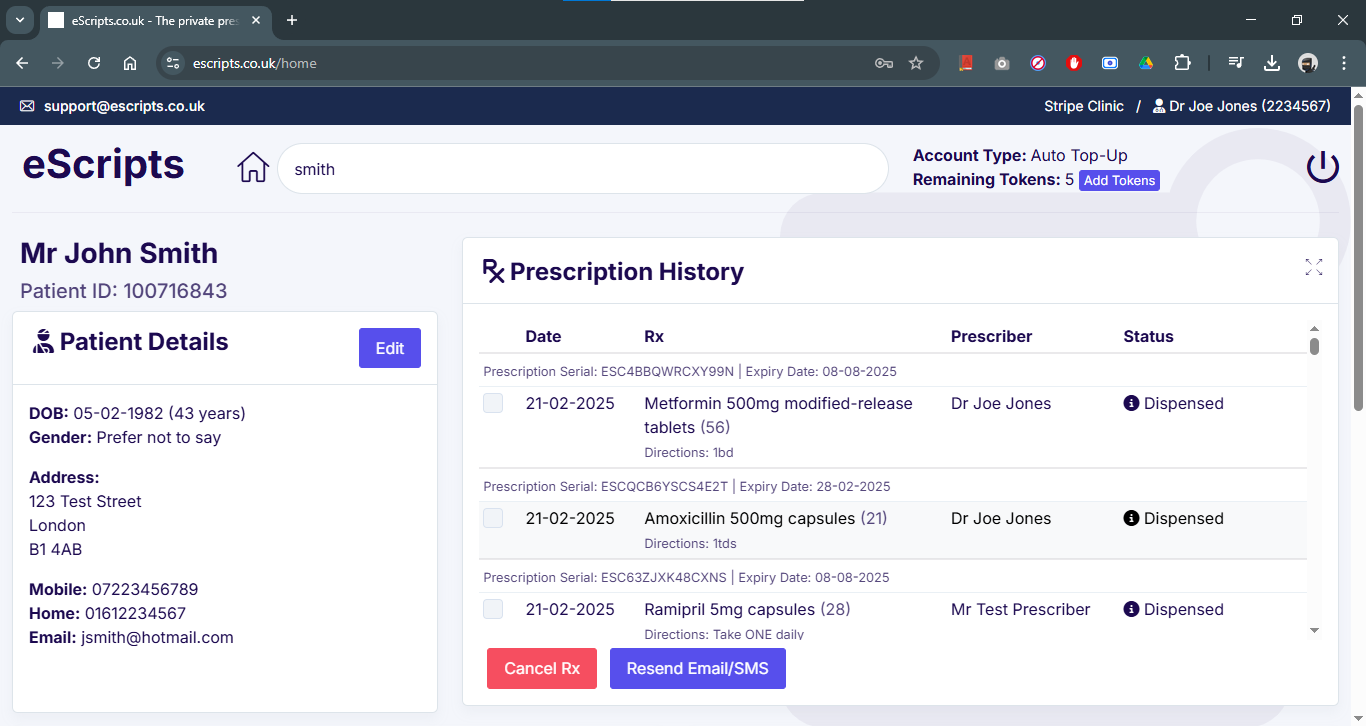Screen dimensions: 1366x726
Task: Click the patient email jsmith@hotmail.com
Action: 157,637
